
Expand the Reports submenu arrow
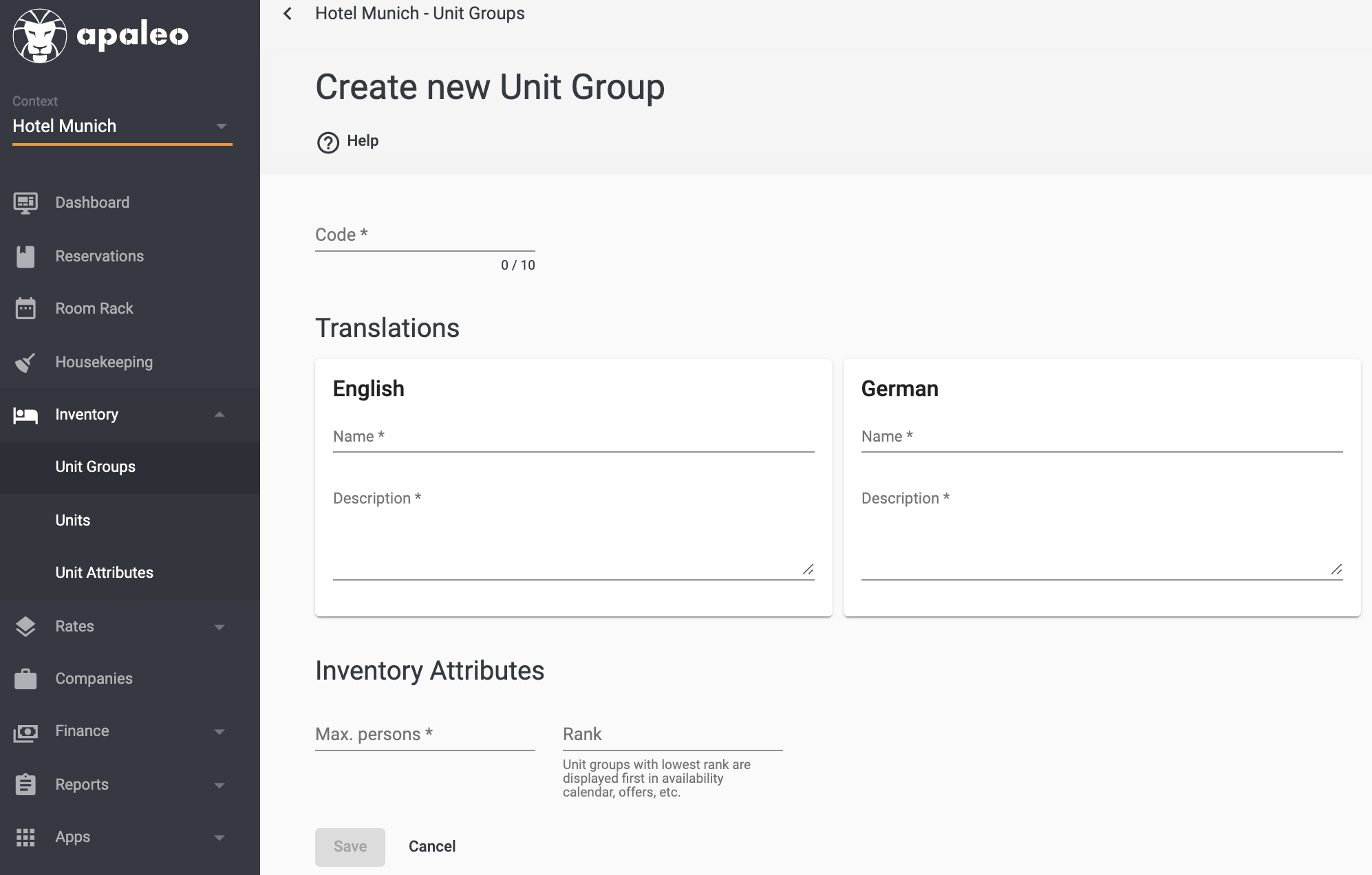[219, 785]
